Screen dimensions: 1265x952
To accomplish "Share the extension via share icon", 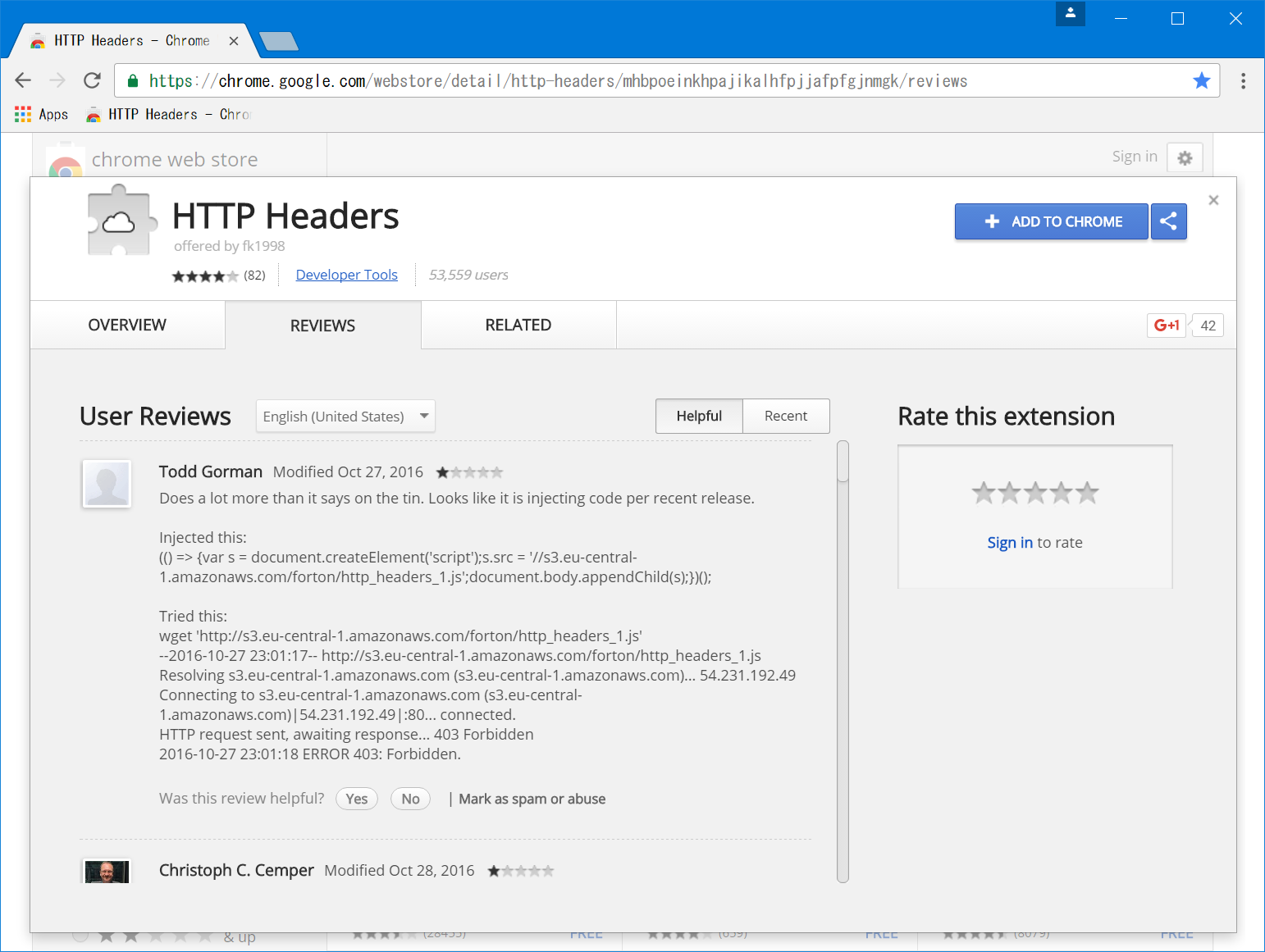I will 1169,221.
